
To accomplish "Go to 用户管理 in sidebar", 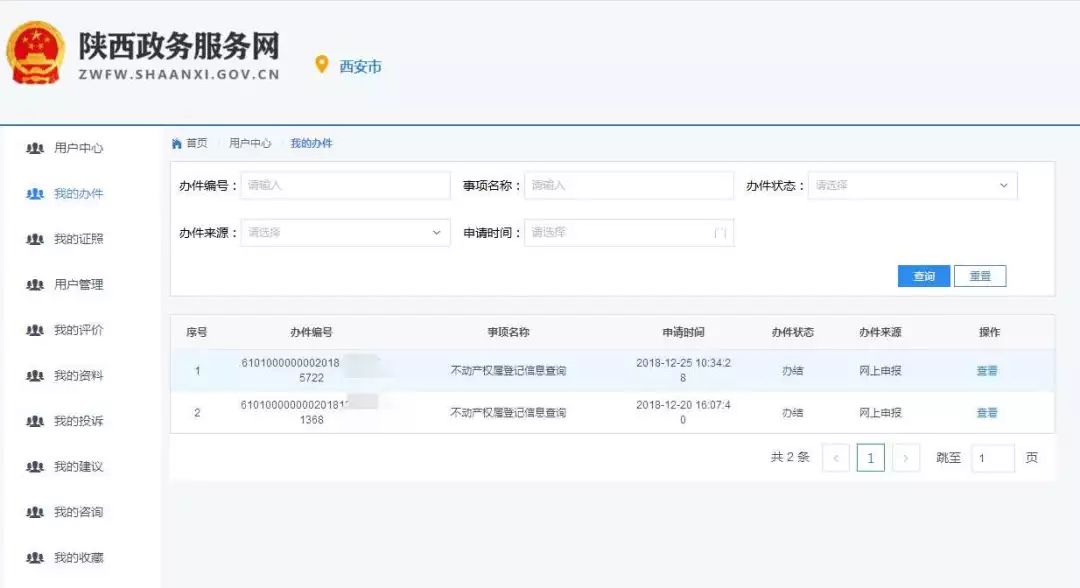I will (78, 285).
